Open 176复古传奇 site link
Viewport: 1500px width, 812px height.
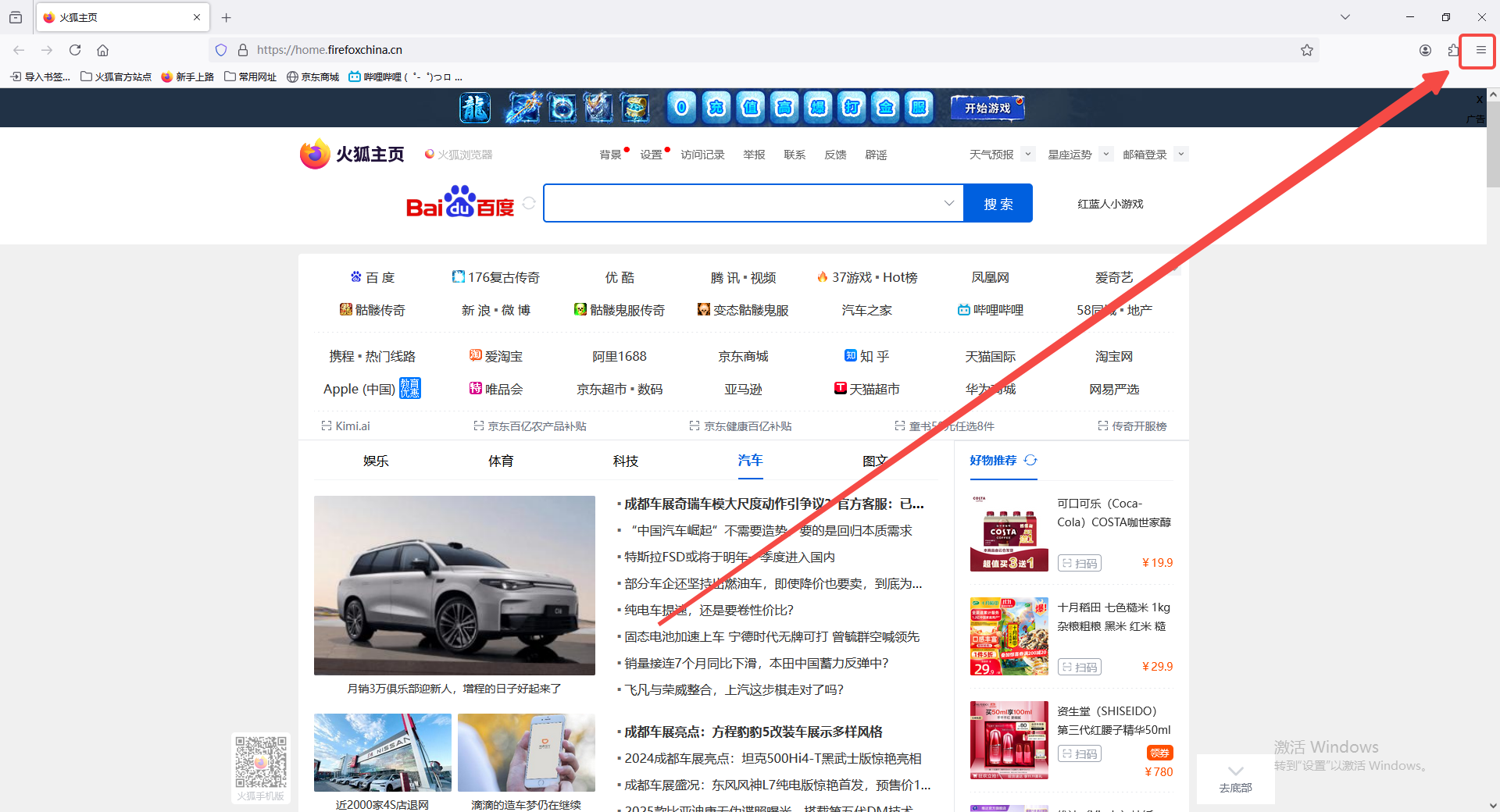pyautogui.click(x=495, y=277)
